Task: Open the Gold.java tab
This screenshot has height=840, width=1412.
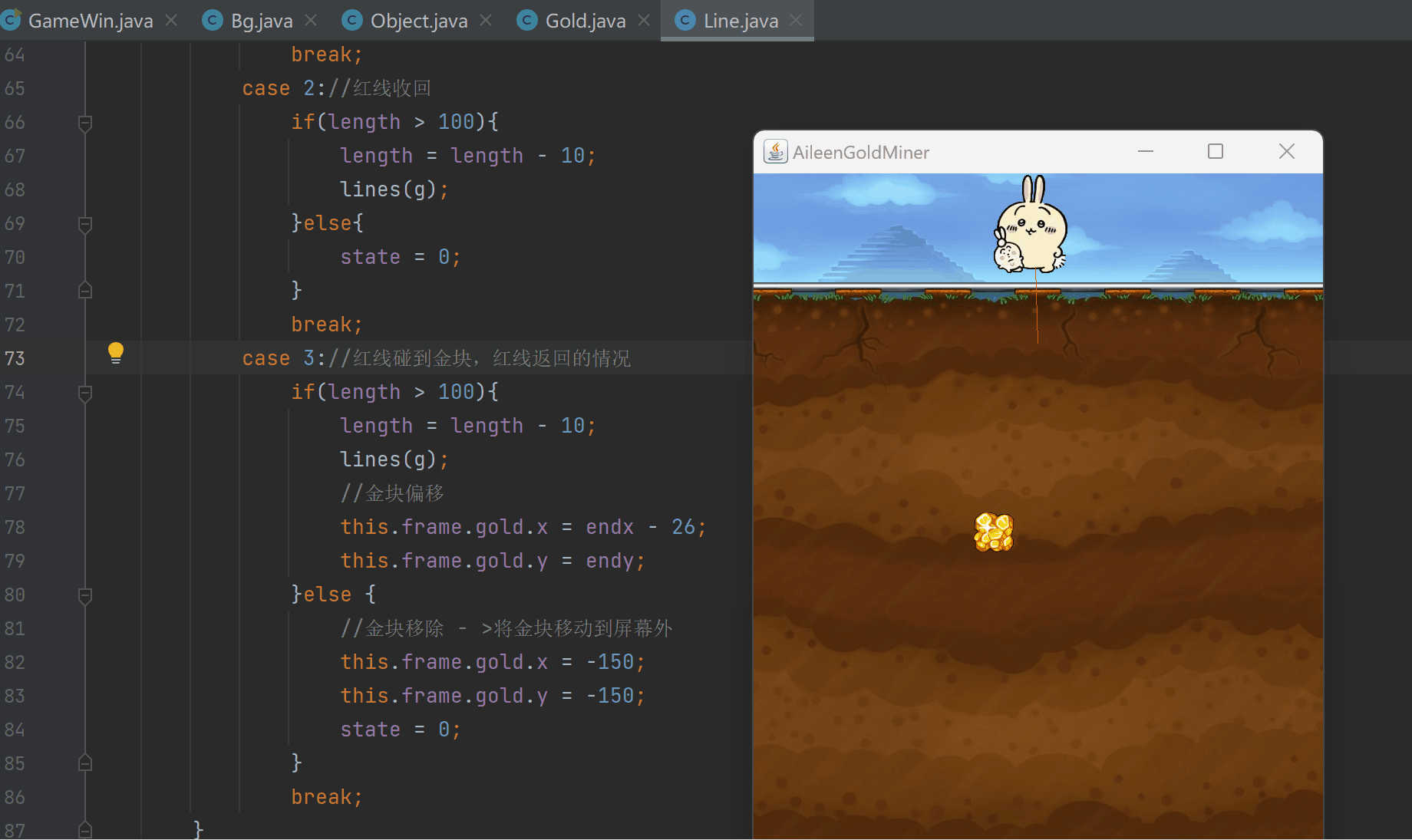Action: tap(586, 21)
